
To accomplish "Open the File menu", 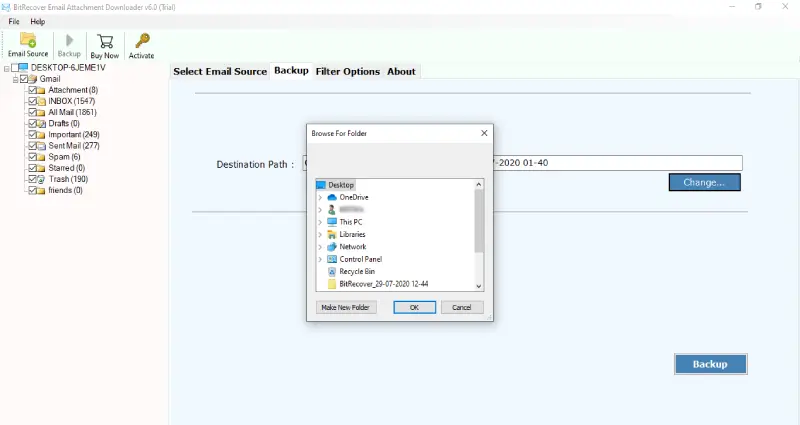I will point(14,21).
